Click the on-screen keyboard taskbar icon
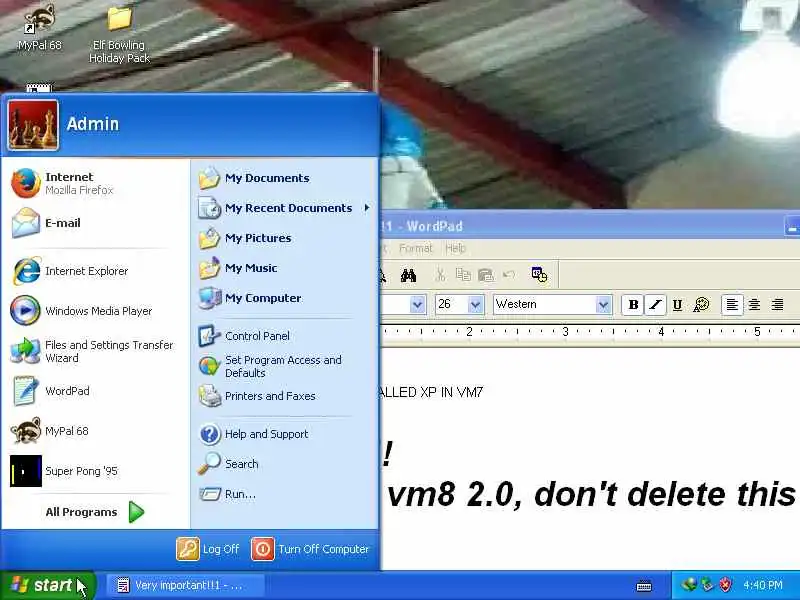Screen dimensions: 800x600 coord(644,586)
